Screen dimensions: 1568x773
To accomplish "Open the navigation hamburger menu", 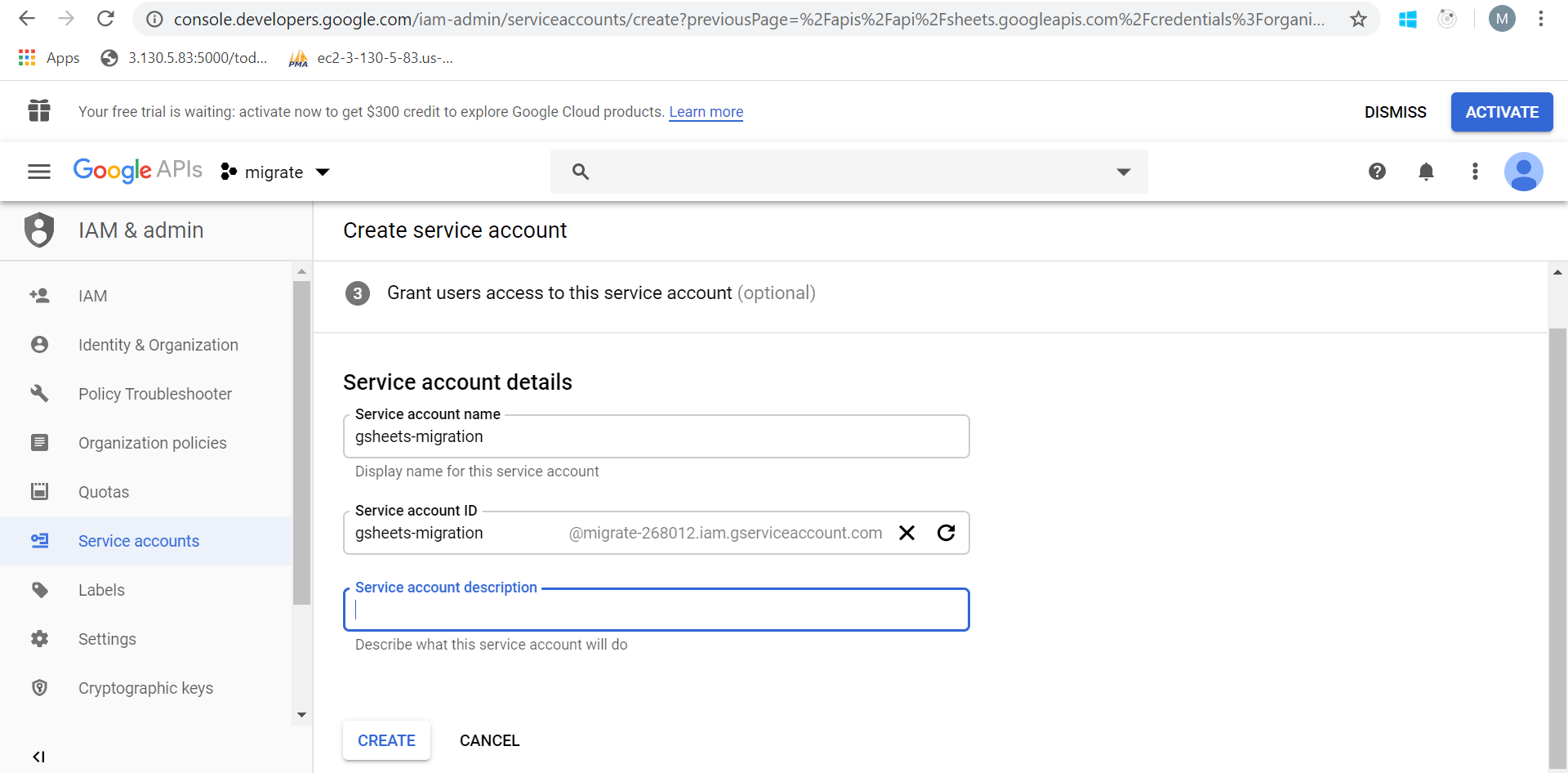I will tap(38, 171).
